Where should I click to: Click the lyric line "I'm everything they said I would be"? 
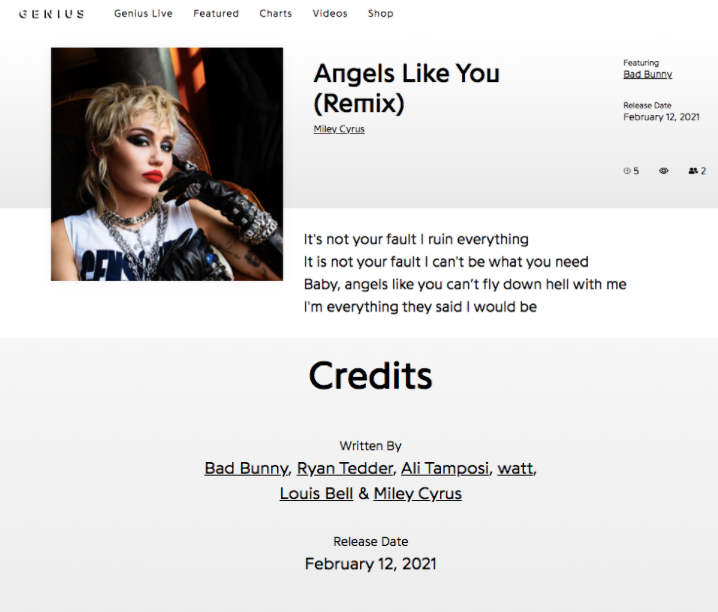coord(420,307)
